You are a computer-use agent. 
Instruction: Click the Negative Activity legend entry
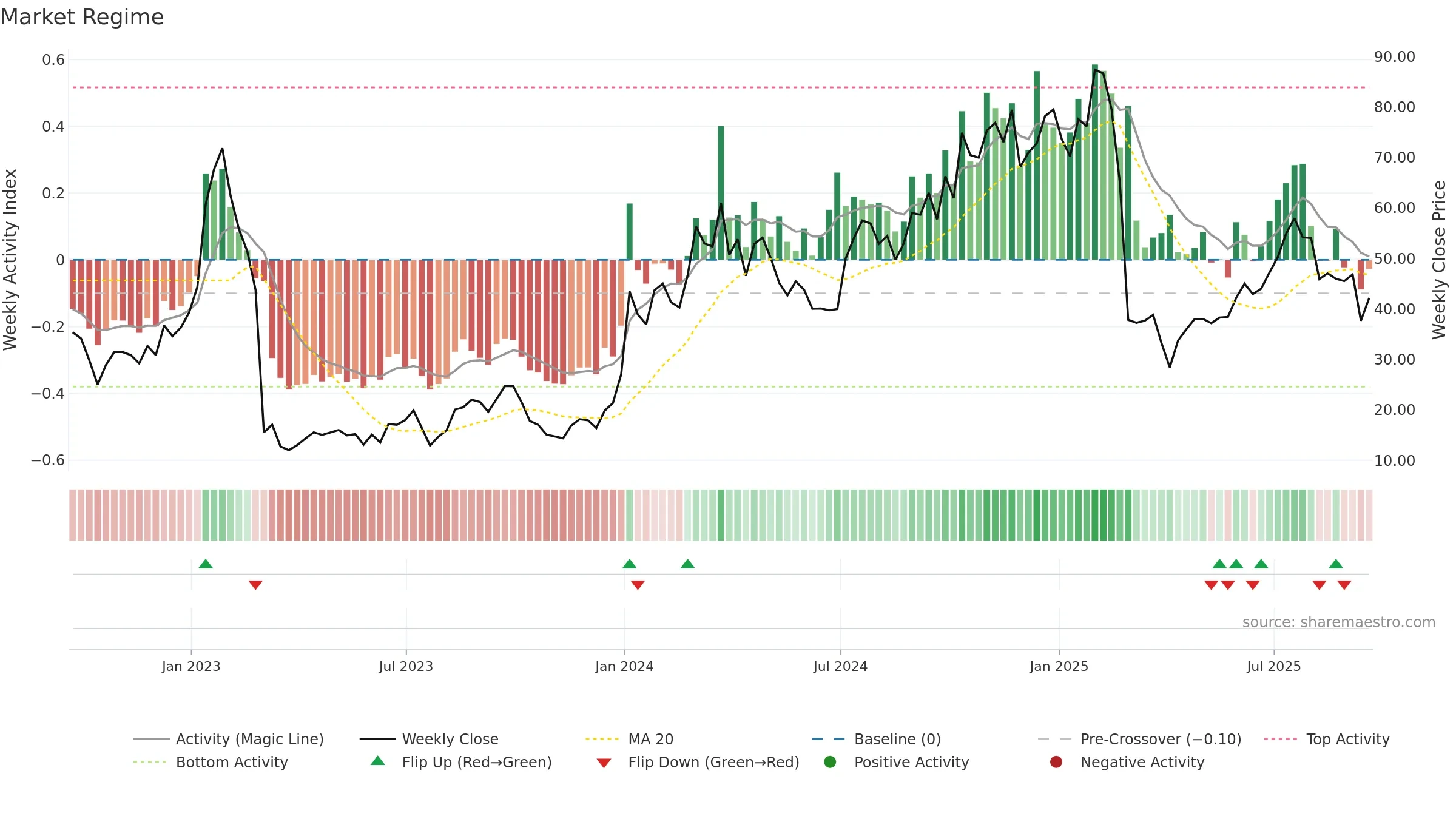tap(1127, 762)
